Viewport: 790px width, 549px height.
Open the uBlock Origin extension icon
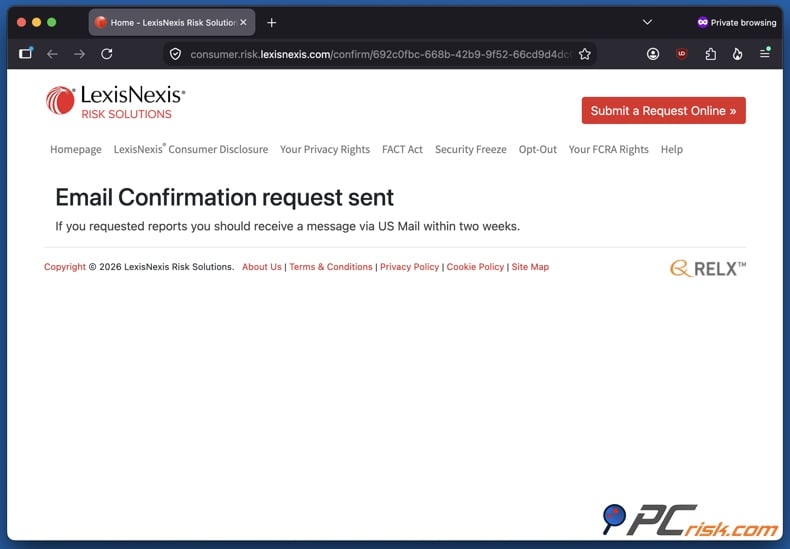point(682,54)
